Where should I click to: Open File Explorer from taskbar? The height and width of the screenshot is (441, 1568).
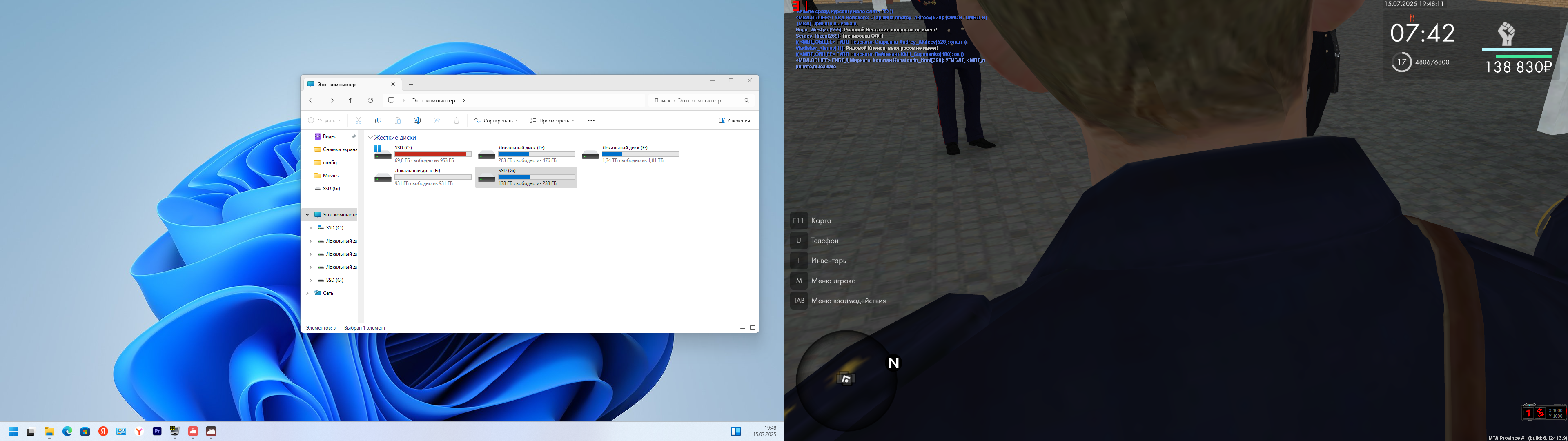[49, 431]
